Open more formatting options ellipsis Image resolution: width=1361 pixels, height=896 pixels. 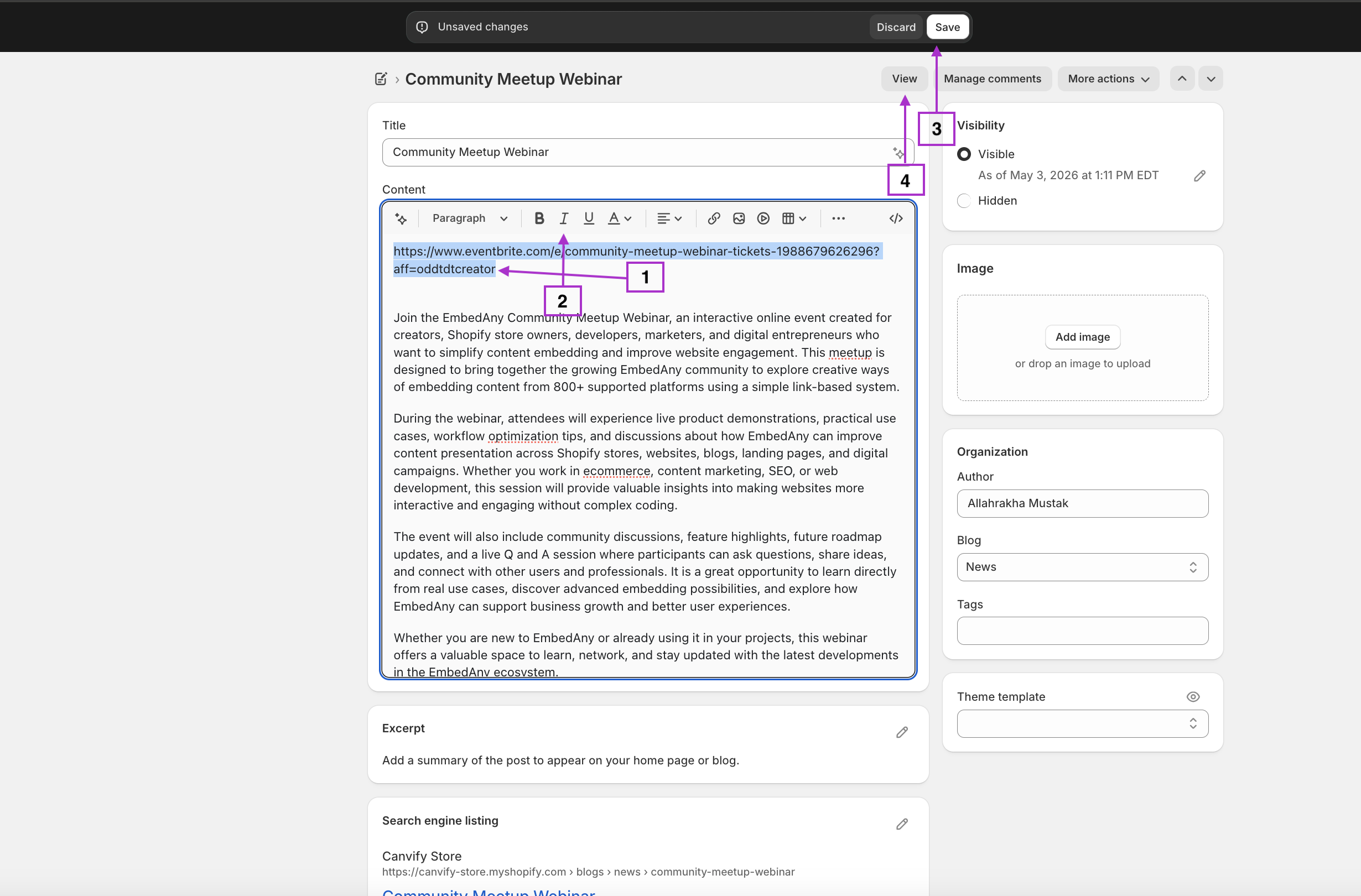[x=838, y=218]
